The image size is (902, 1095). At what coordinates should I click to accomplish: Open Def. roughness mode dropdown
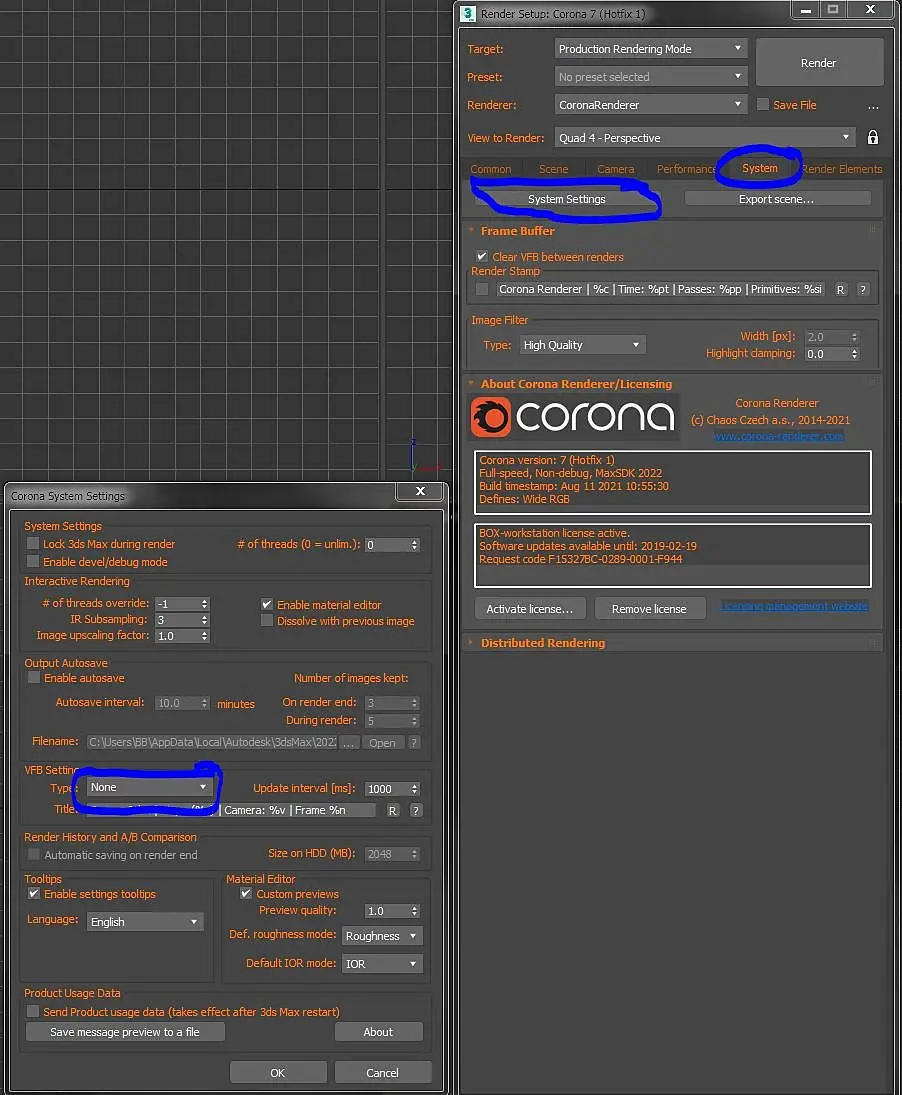click(383, 936)
